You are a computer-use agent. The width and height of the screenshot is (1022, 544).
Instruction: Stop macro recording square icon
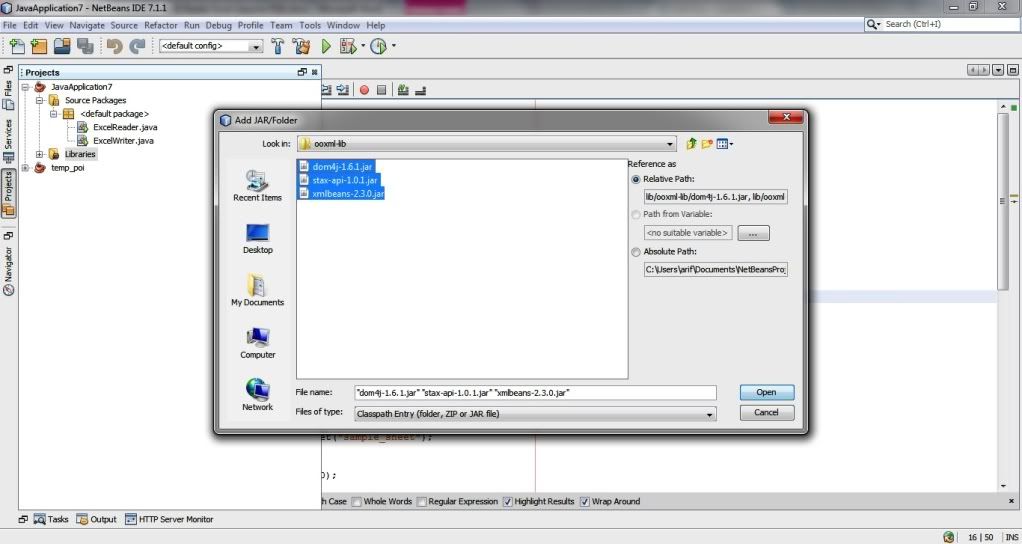click(x=382, y=90)
